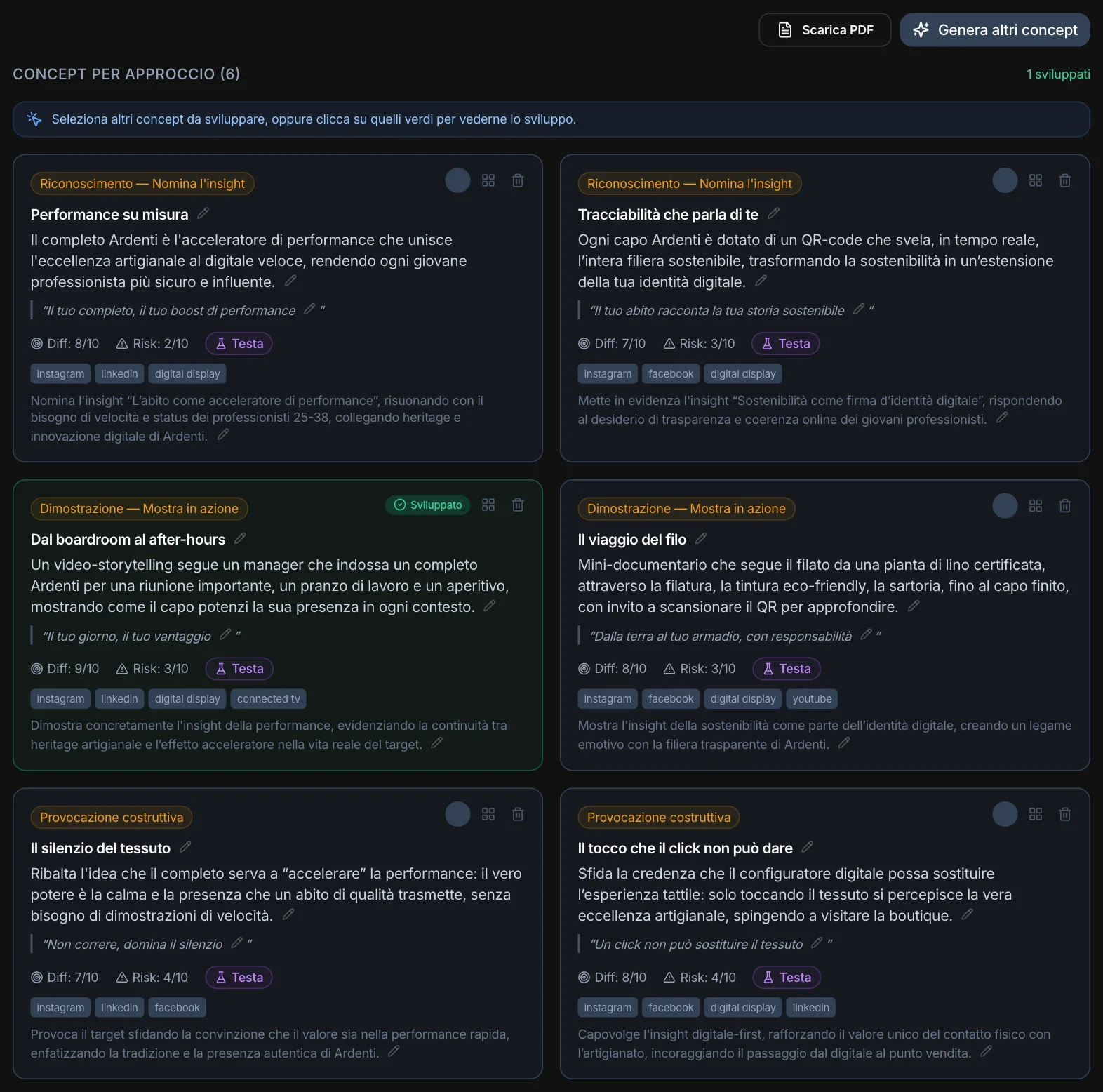Click grid icon on 'Il silenzio del tessuto'
The width and height of the screenshot is (1103, 1092).
[488, 814]
